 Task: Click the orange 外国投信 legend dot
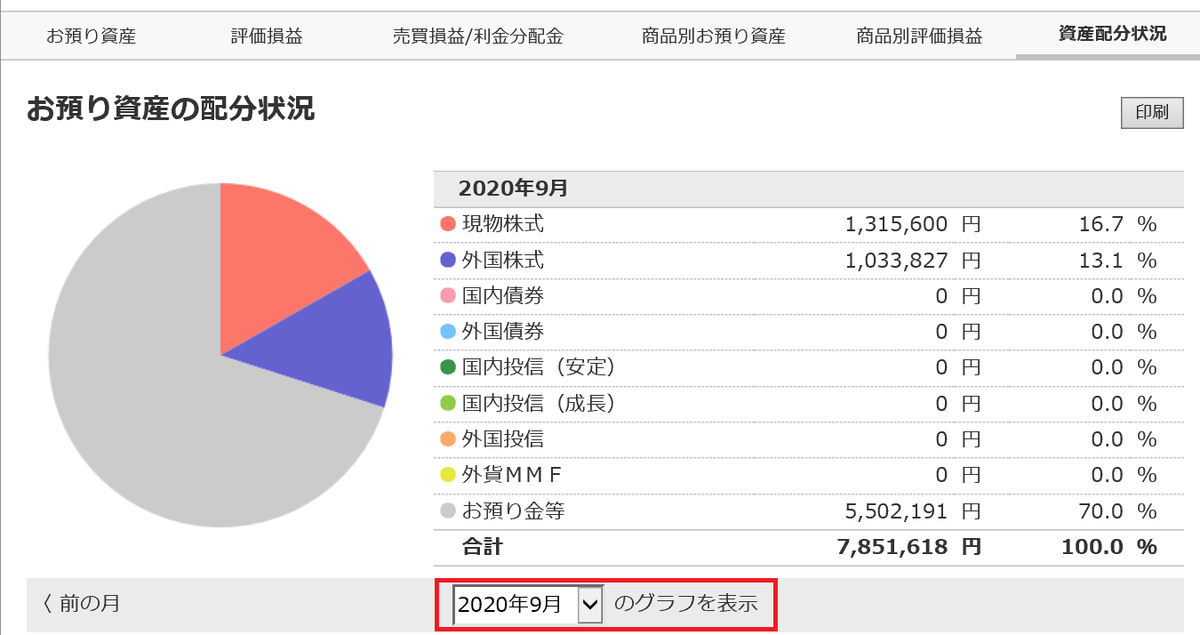click(448, 439)
